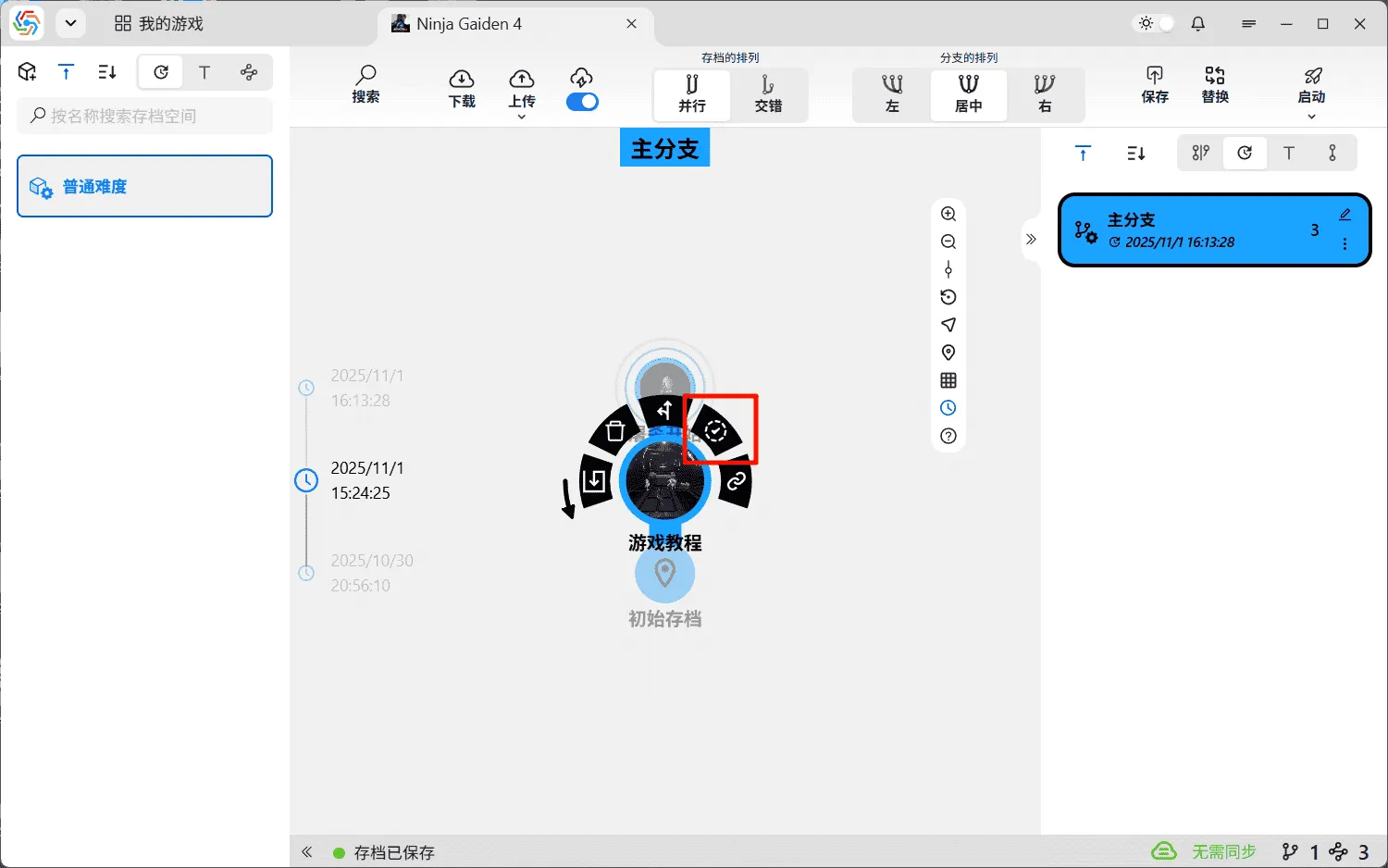Switch to the 我的游戏 tab

tap(159, 24)
